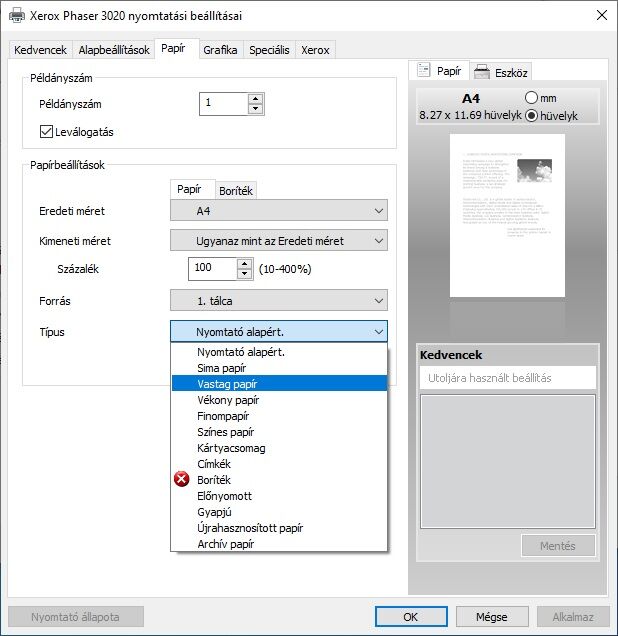
Task: Click the Nyomtató állapota button
Action: (75, 617)
